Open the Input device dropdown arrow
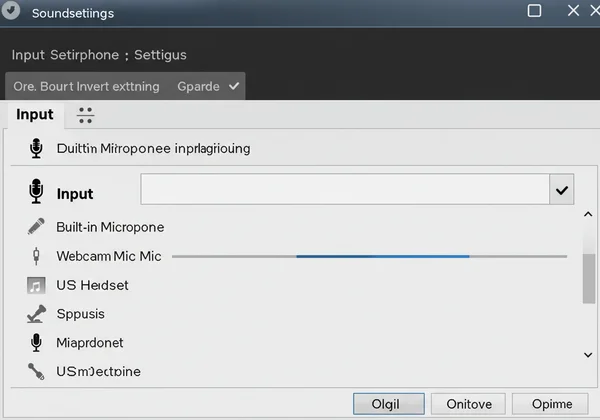The width and height of the screenshot is (600, 420). (x=561, y=190)
